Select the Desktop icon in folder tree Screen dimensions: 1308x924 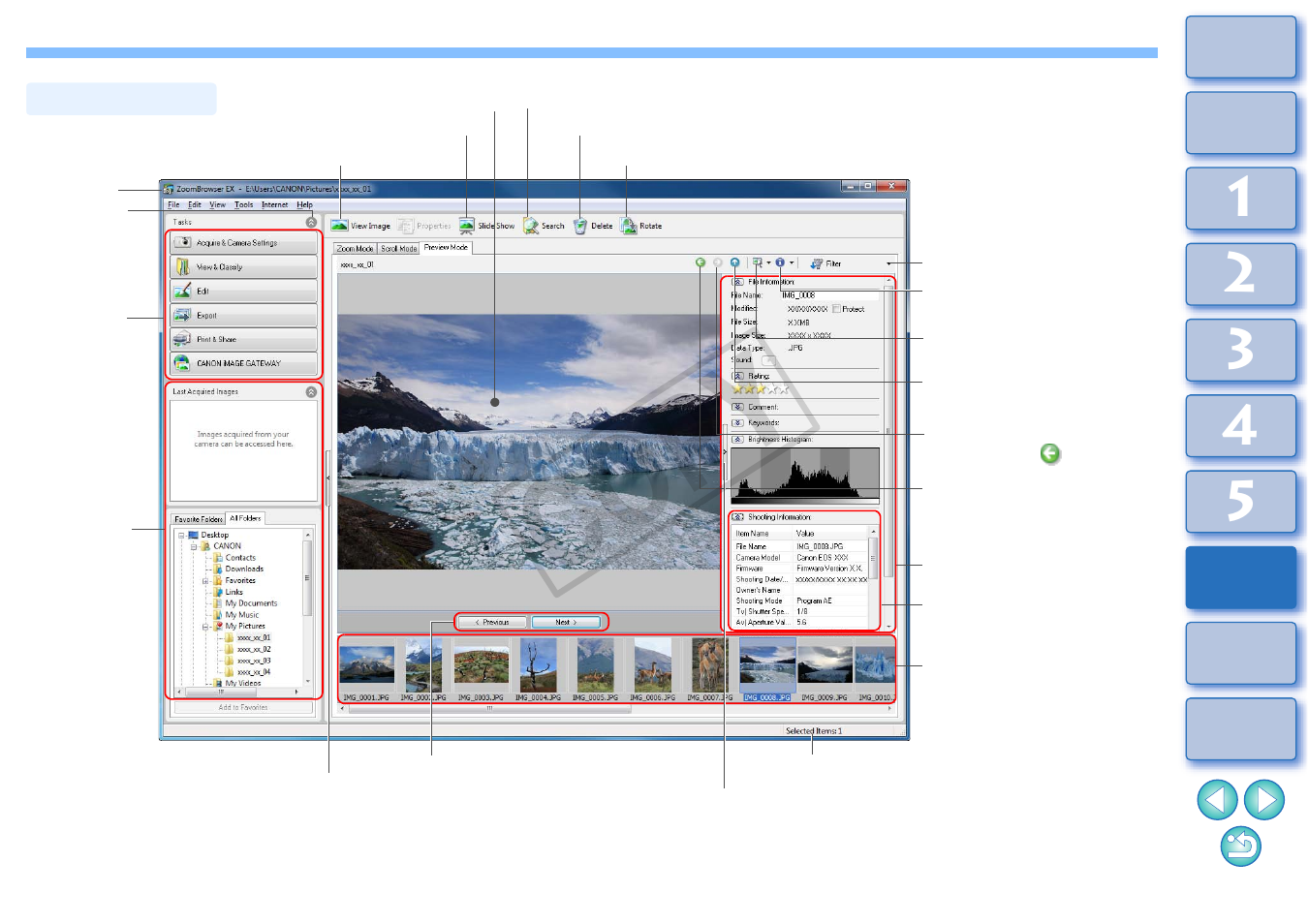tap(193, 535)
